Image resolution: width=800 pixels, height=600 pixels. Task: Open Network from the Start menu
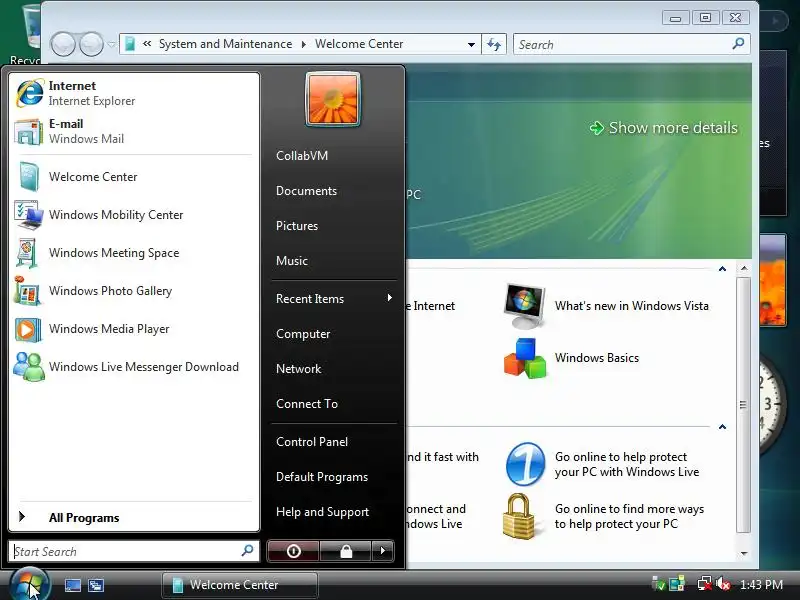coord(298,369)
